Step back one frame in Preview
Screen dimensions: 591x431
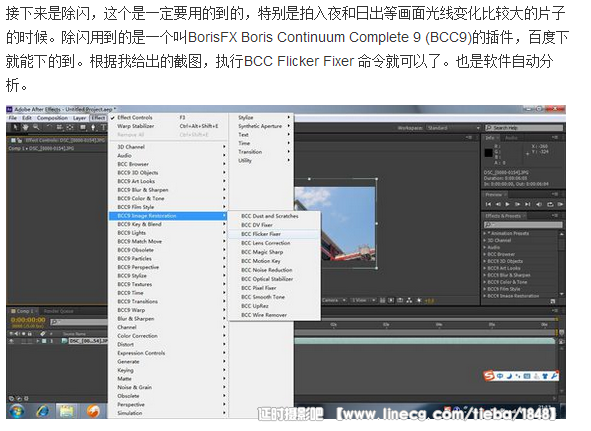498,204
